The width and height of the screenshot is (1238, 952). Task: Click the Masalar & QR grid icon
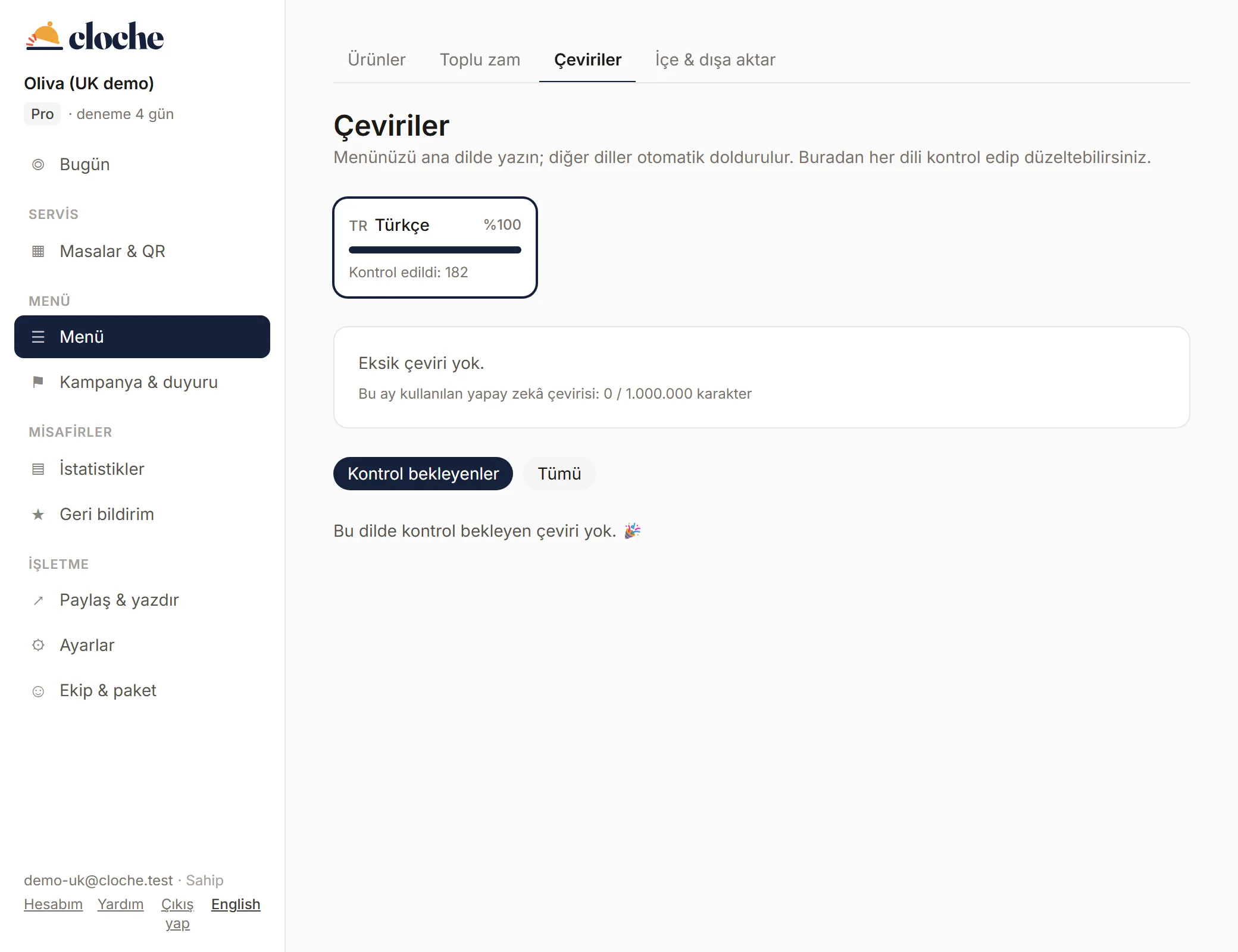(x=38, y=252)
